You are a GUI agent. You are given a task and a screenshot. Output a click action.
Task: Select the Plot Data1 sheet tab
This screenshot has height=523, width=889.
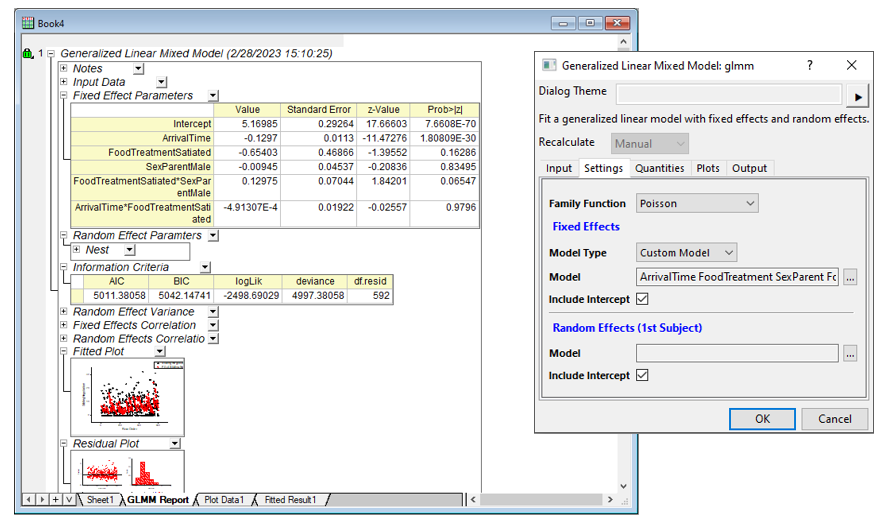[224, 500]
